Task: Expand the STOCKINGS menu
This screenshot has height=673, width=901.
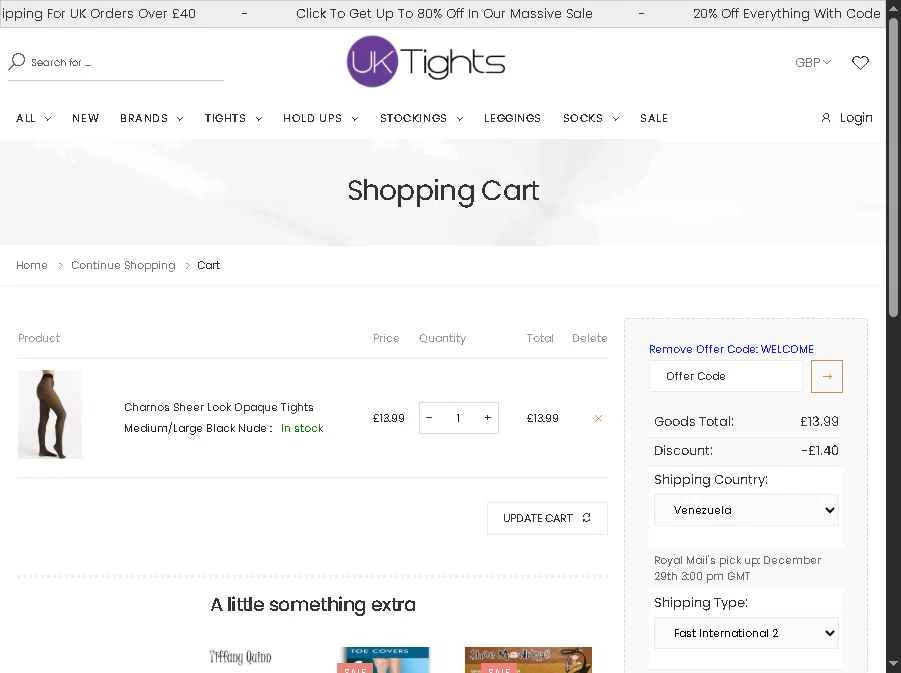Action: point(421,118)
